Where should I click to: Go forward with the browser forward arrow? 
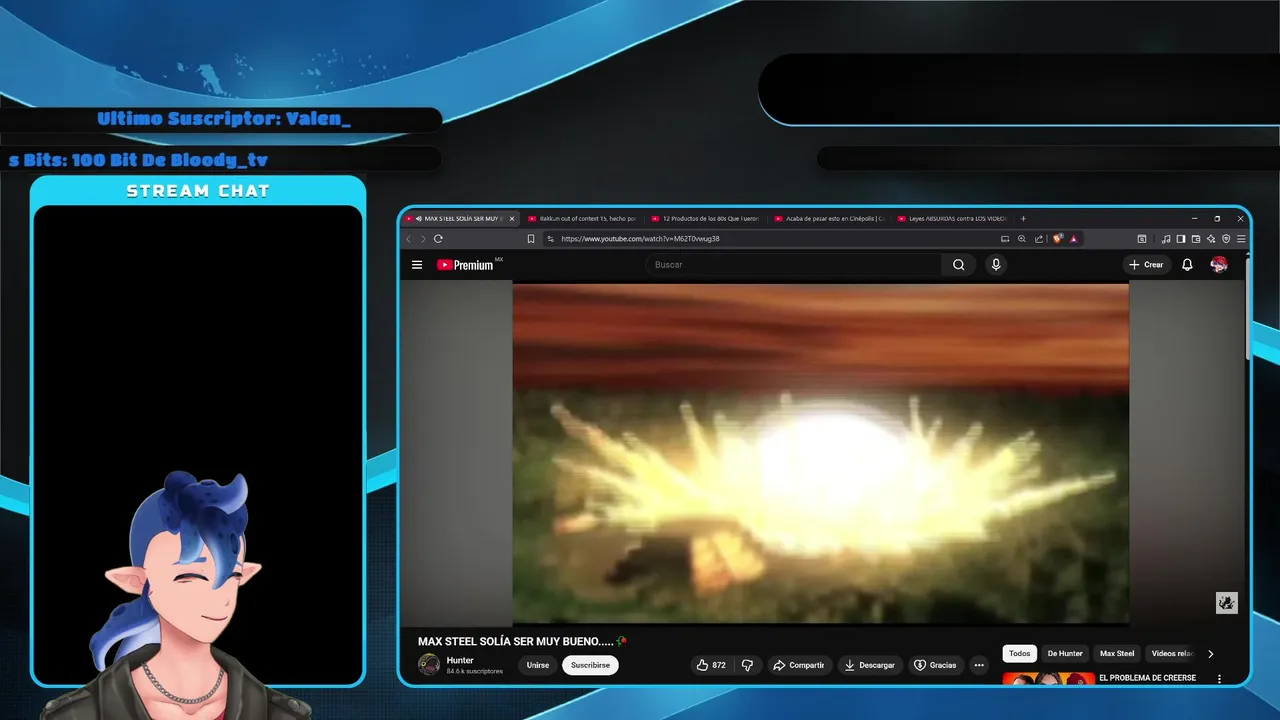423,239
